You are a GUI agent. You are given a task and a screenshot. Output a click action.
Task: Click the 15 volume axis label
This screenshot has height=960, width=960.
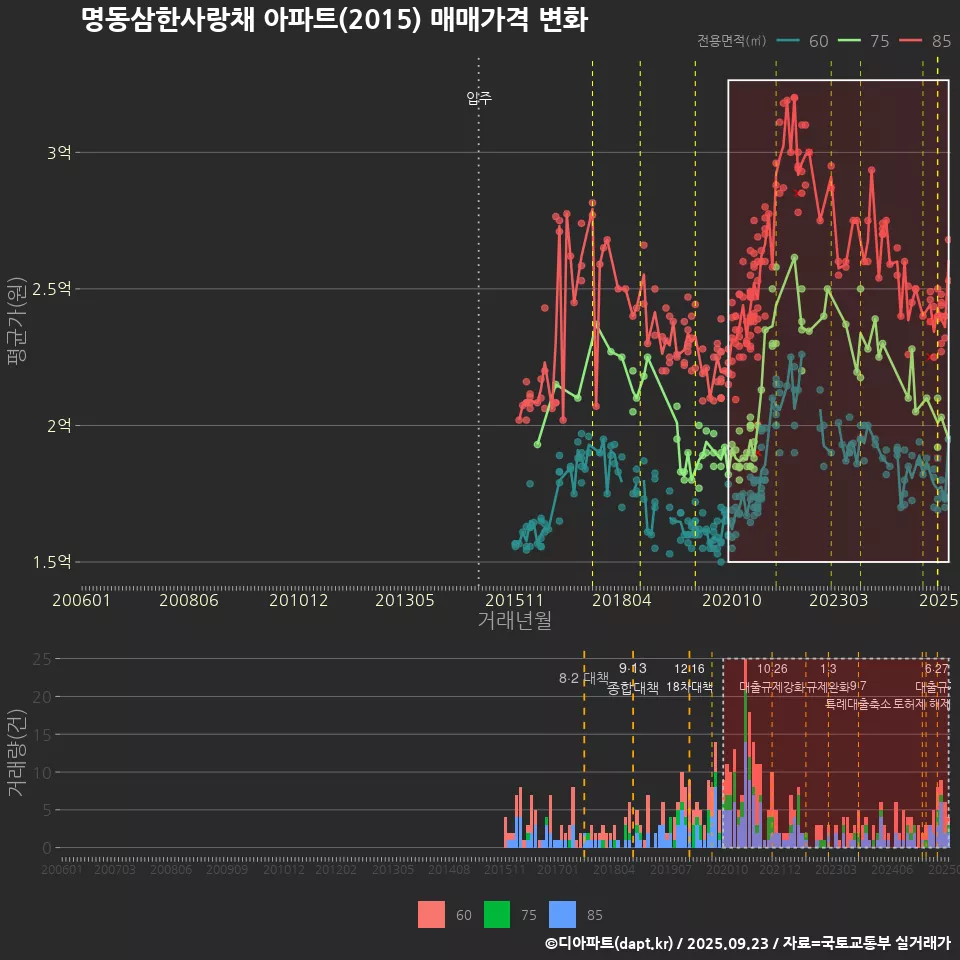42,735
